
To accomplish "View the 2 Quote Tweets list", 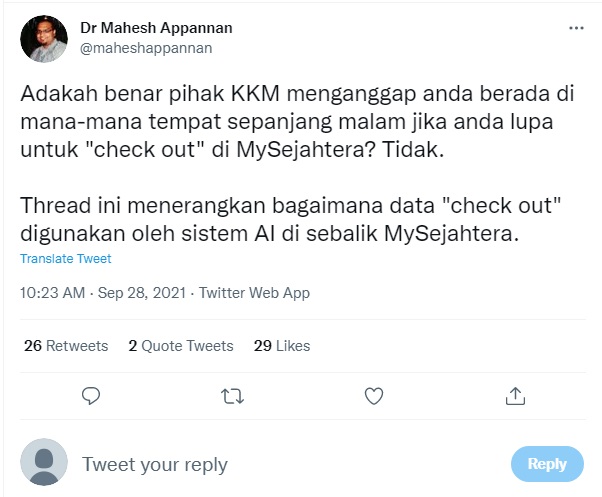I will coord(180,346).
